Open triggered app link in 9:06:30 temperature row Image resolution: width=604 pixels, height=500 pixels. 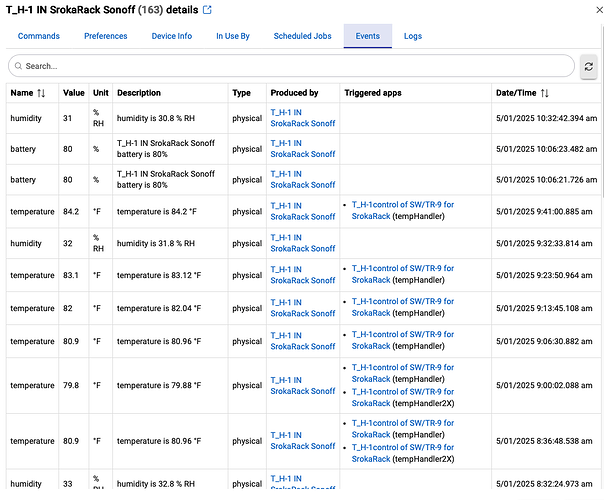403,340
